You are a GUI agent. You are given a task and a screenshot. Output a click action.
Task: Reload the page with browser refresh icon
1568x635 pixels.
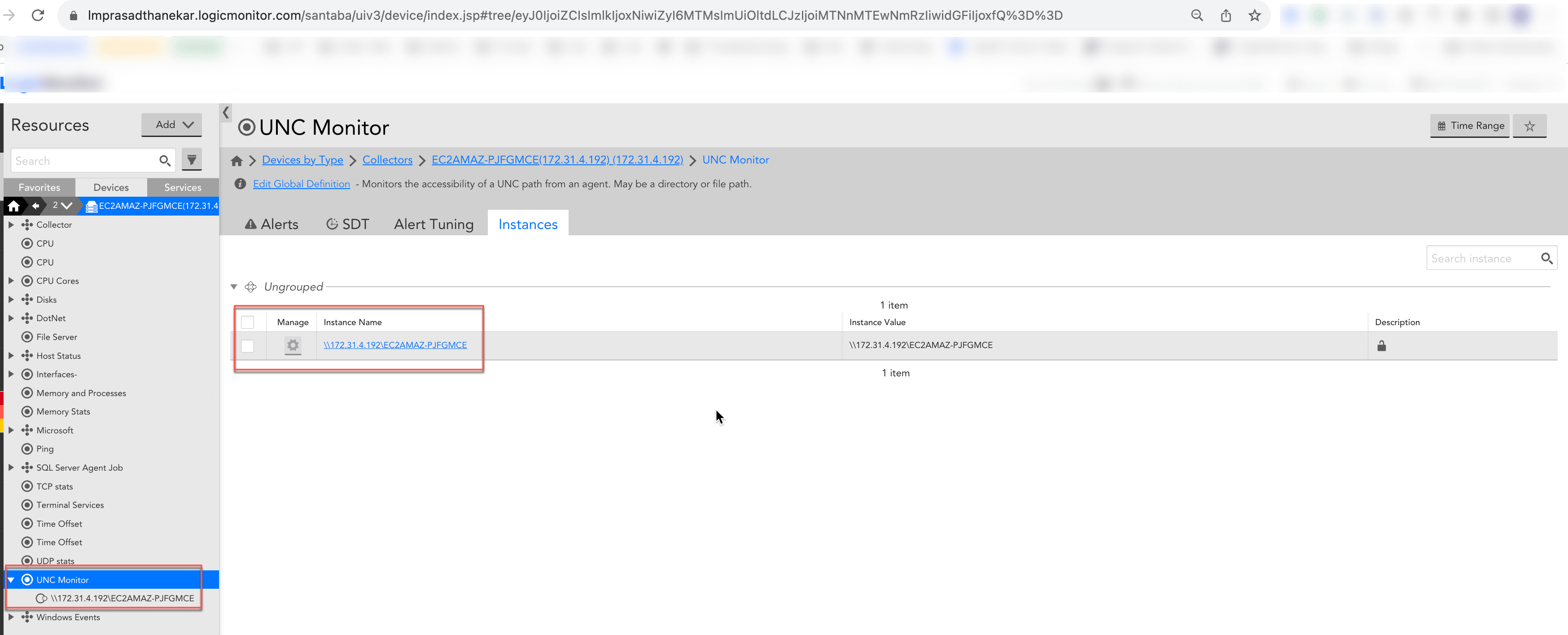click(x=38, y=15)
